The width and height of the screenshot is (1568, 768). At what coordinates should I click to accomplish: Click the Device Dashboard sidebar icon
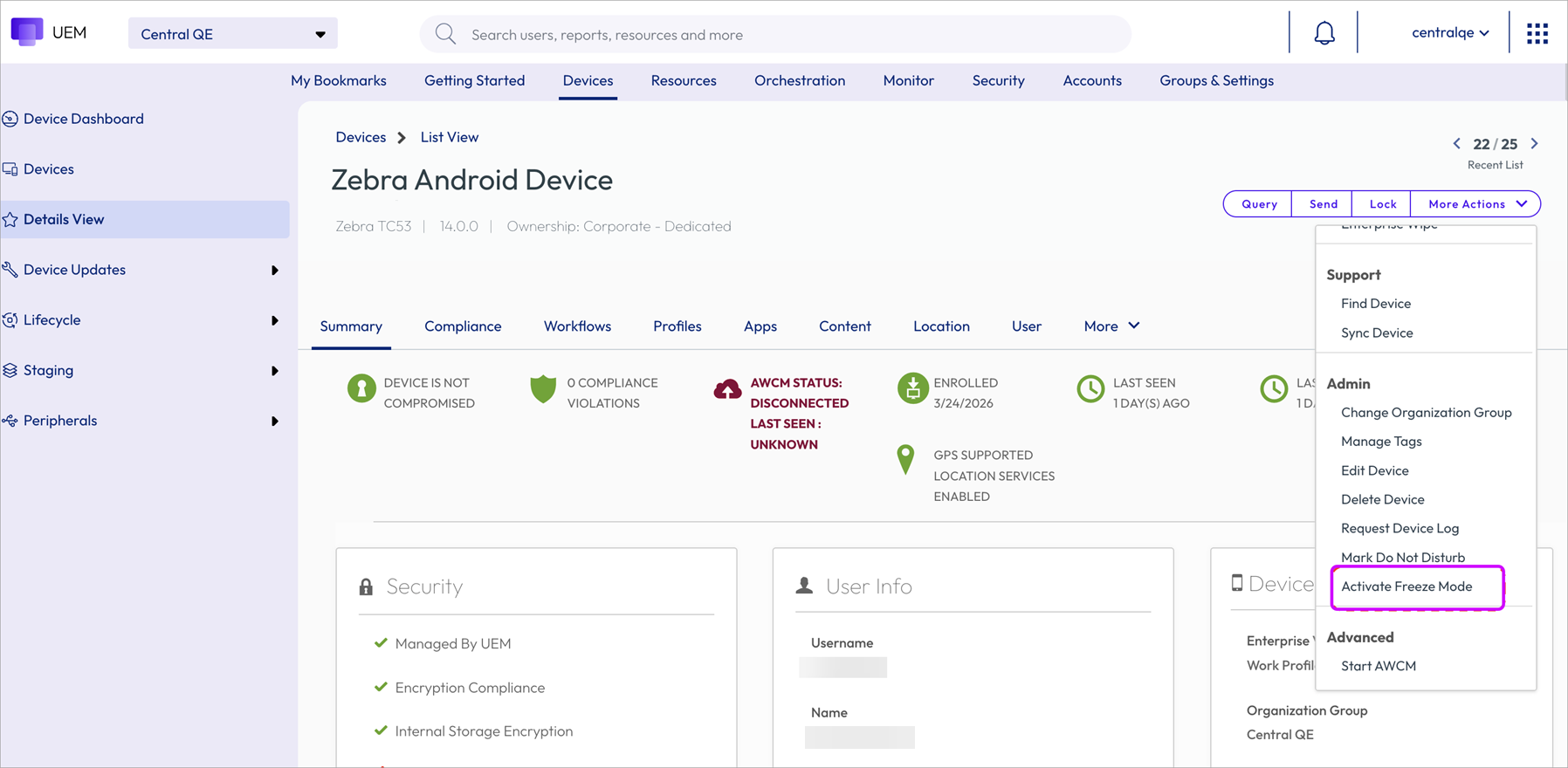[10, 119]
